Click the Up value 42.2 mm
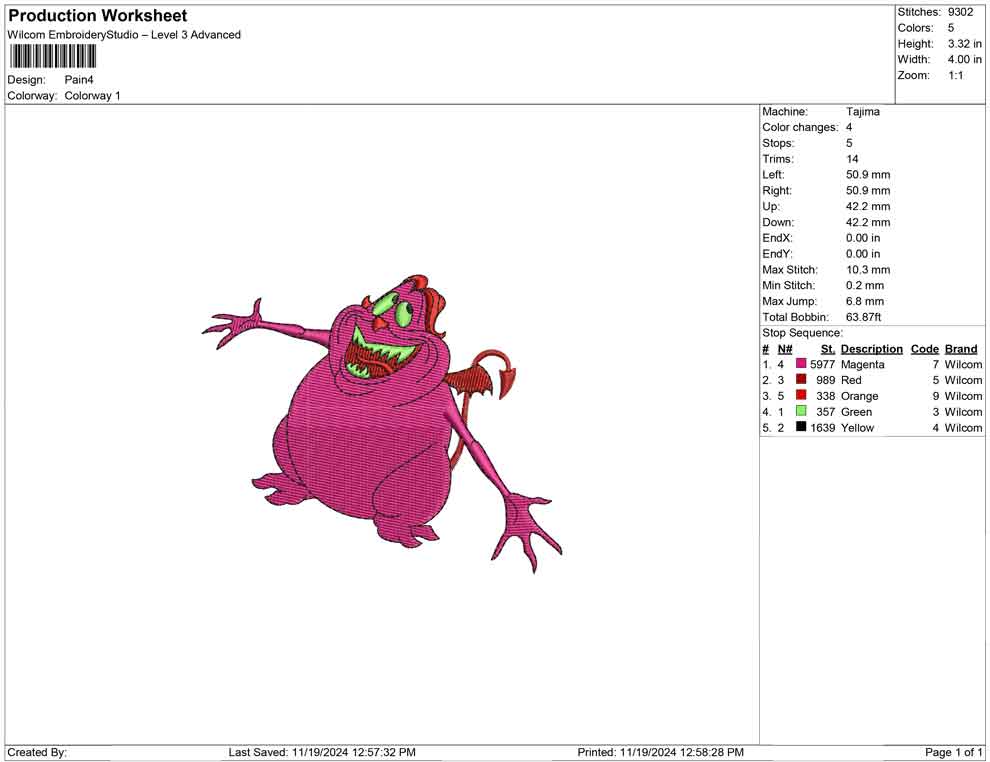 coord(868,206)
